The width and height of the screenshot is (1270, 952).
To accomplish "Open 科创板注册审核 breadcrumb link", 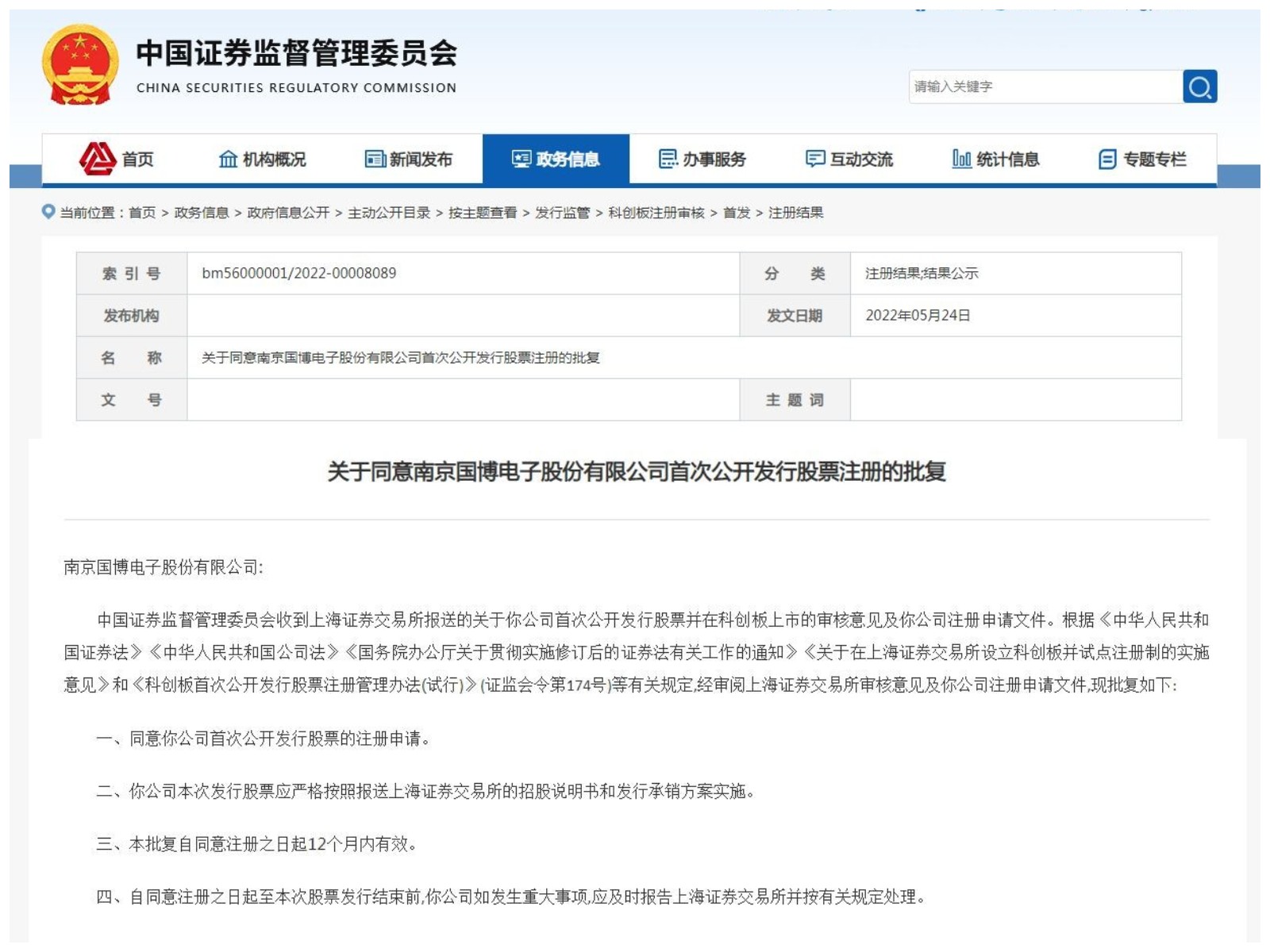I will pos(656,213).
